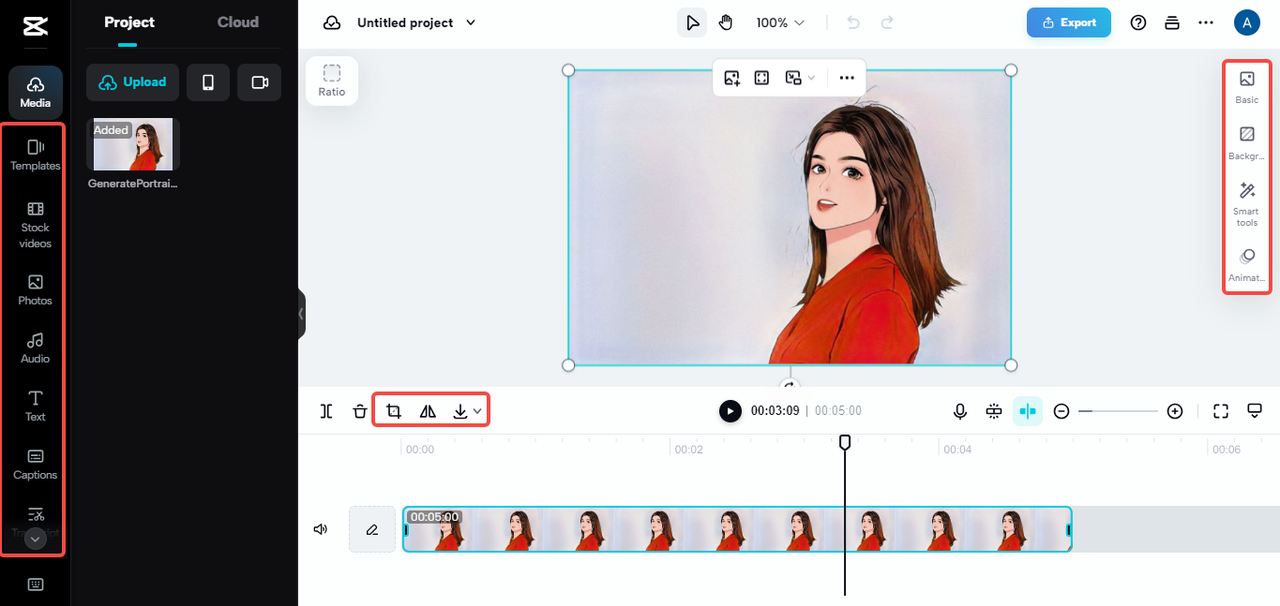The height and width of the screenshot is (606, 1280).
Task: Toggle the timeline snapping button
Action: (x=1027, y=411)
